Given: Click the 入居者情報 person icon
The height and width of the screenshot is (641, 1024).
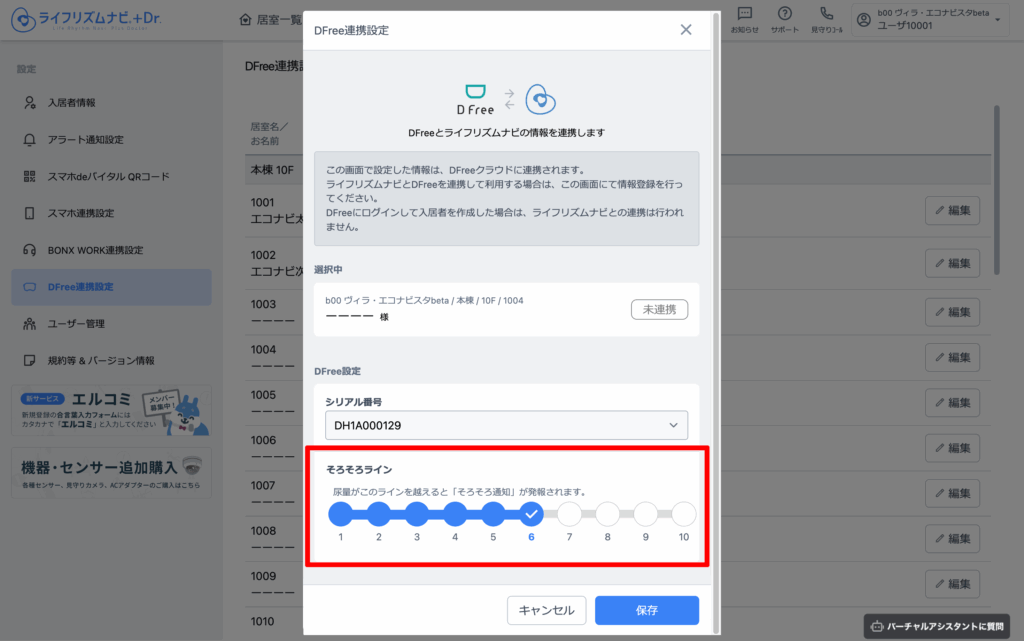Looking at the screenshot, I should pos(29,102).
